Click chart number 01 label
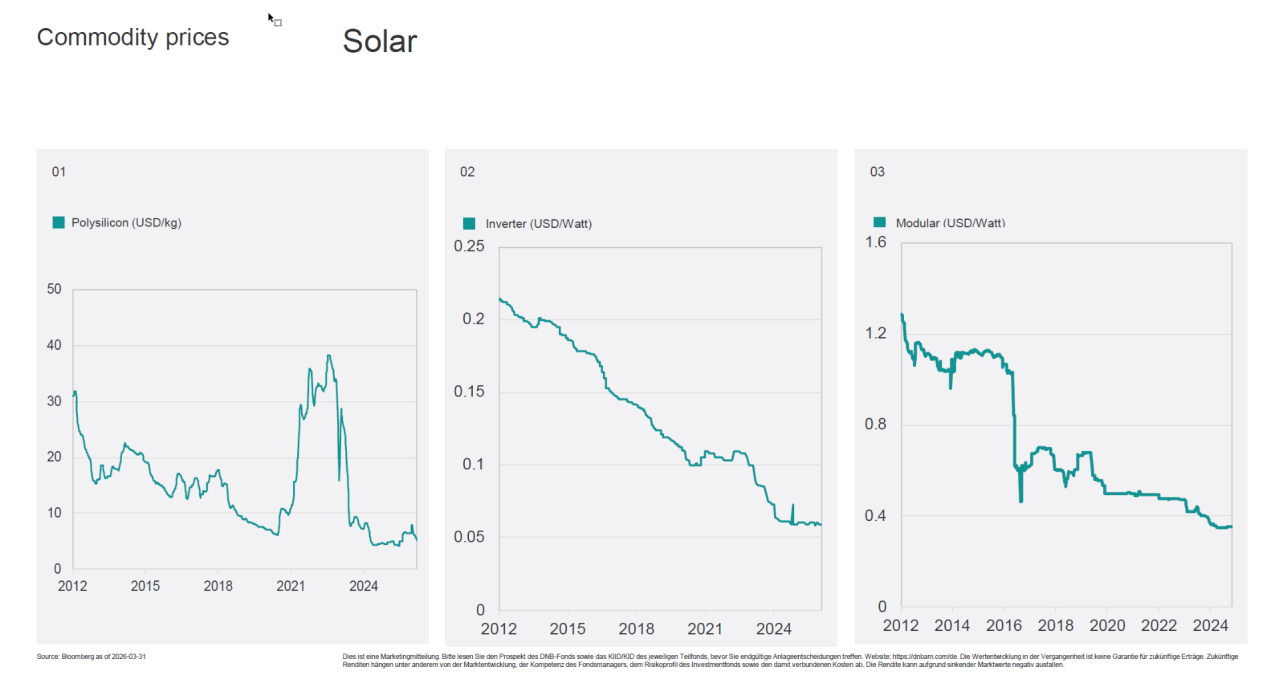Image resolution: width=1279 pixels, height=679 pixels. (x=59, y=172)
